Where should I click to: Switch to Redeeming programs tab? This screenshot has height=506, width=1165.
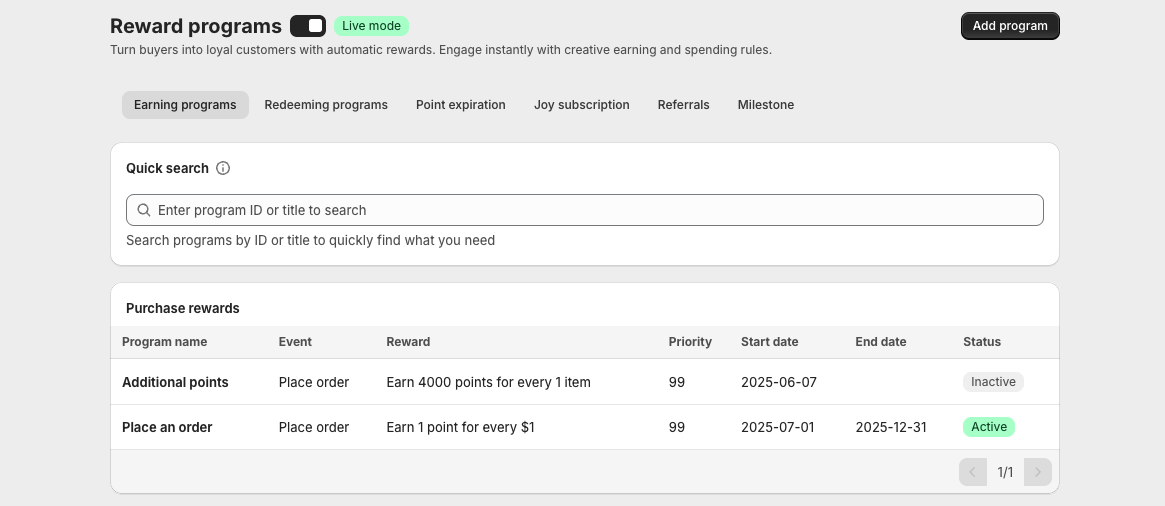tap(326, 105)
